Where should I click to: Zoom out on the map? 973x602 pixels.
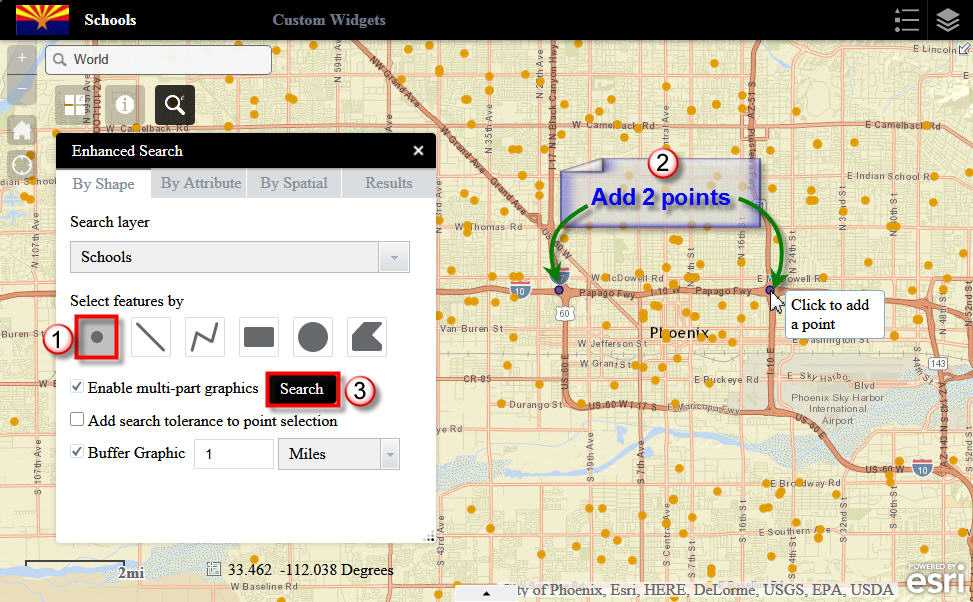22,89
